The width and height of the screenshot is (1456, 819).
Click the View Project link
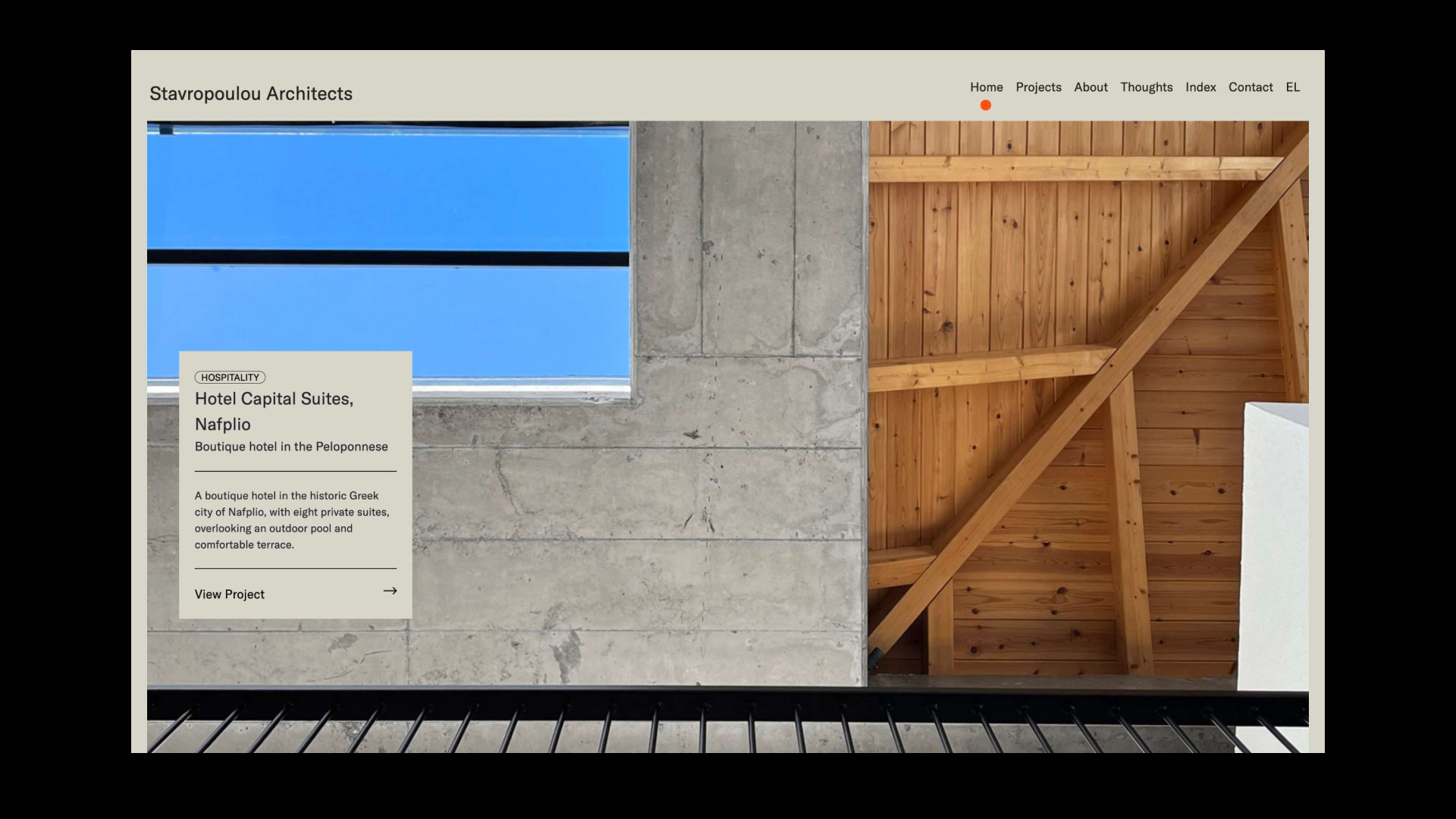[x=229, y=595]
